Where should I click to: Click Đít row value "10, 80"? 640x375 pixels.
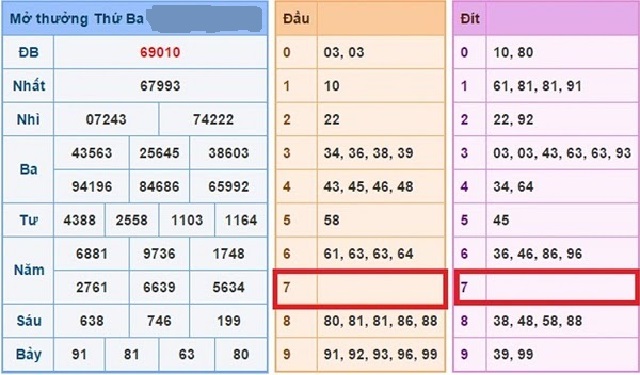click(513, 52)
